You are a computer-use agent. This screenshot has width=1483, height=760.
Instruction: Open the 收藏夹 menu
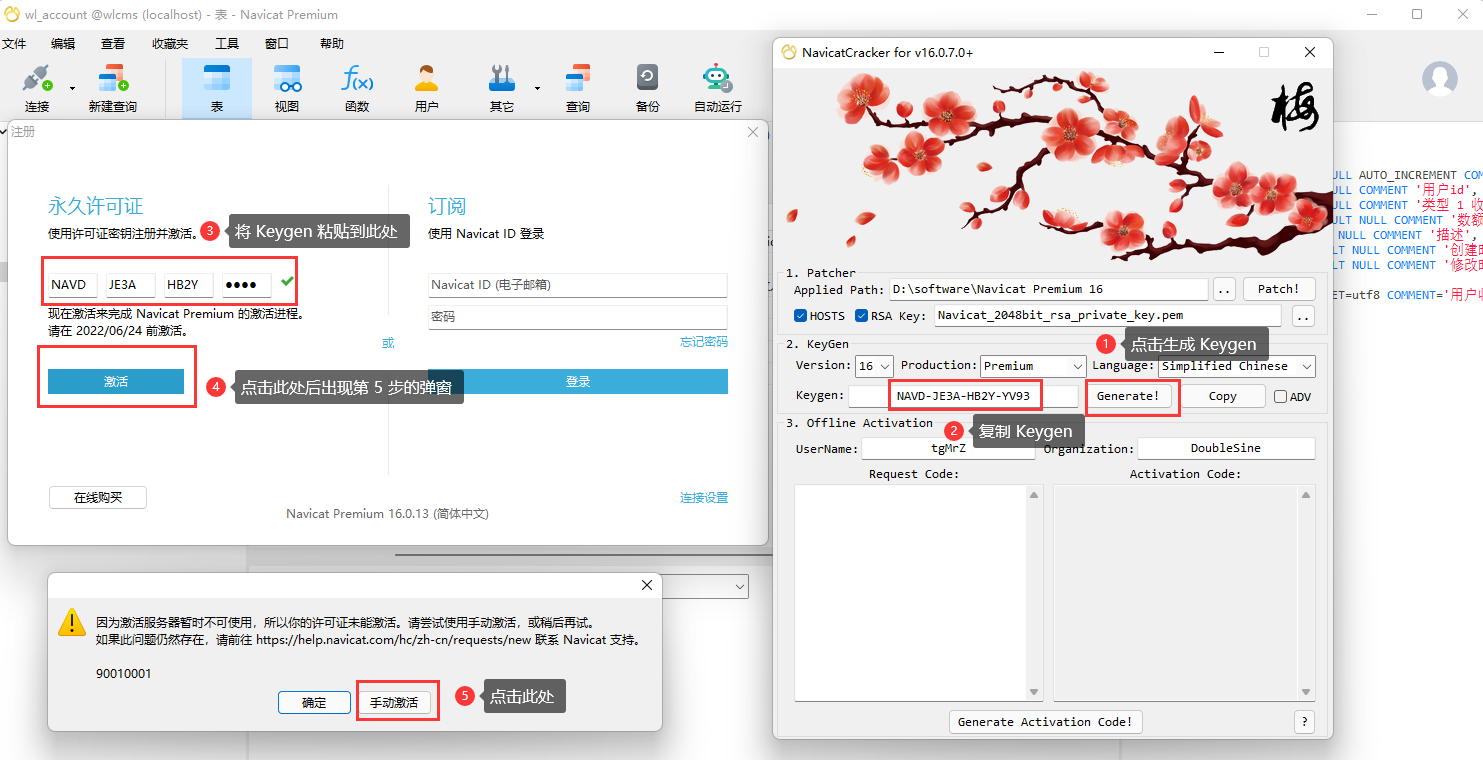coord(170,44)
